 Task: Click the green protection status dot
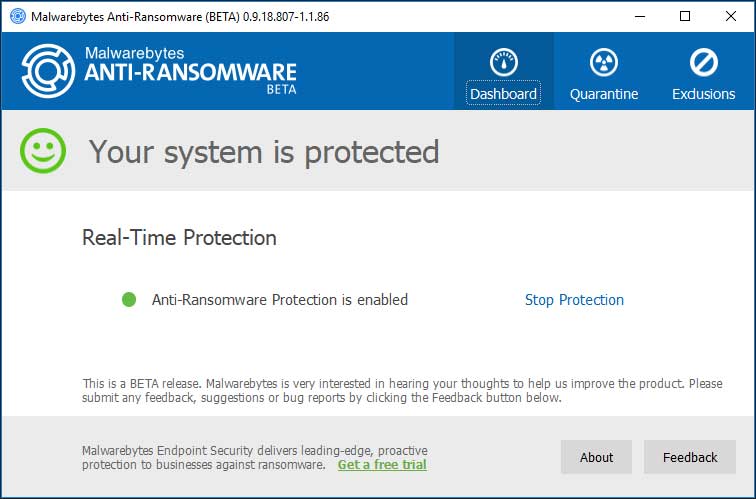tap(129, 299)
